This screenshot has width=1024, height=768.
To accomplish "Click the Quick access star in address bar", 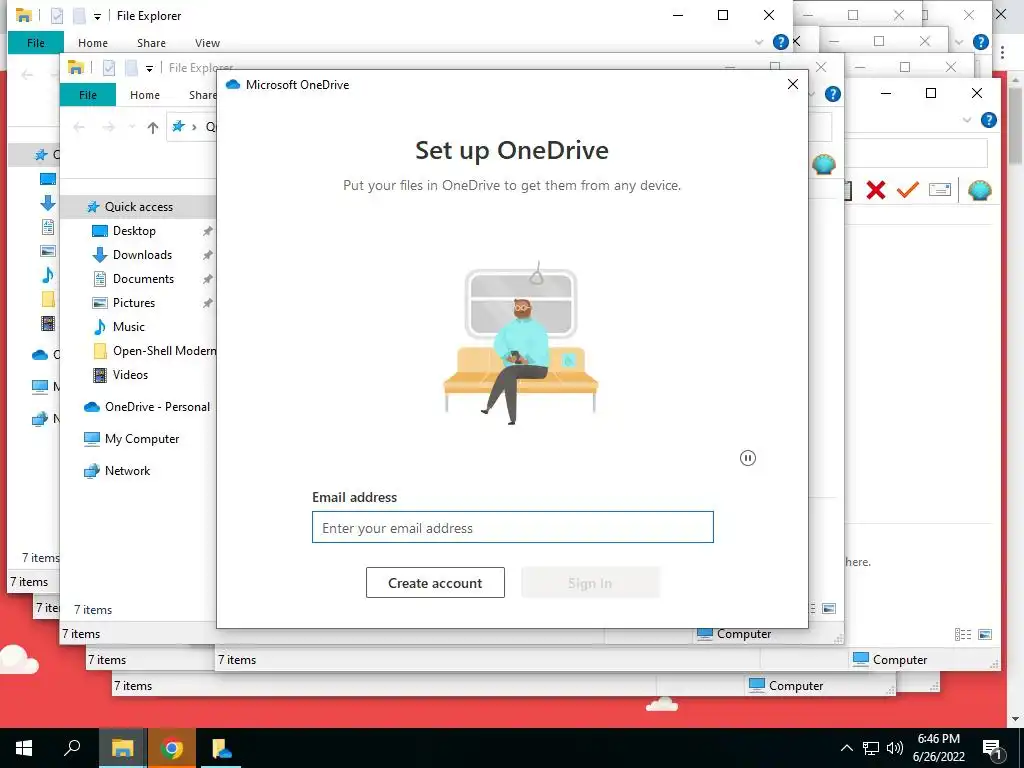I will (178, 127).
